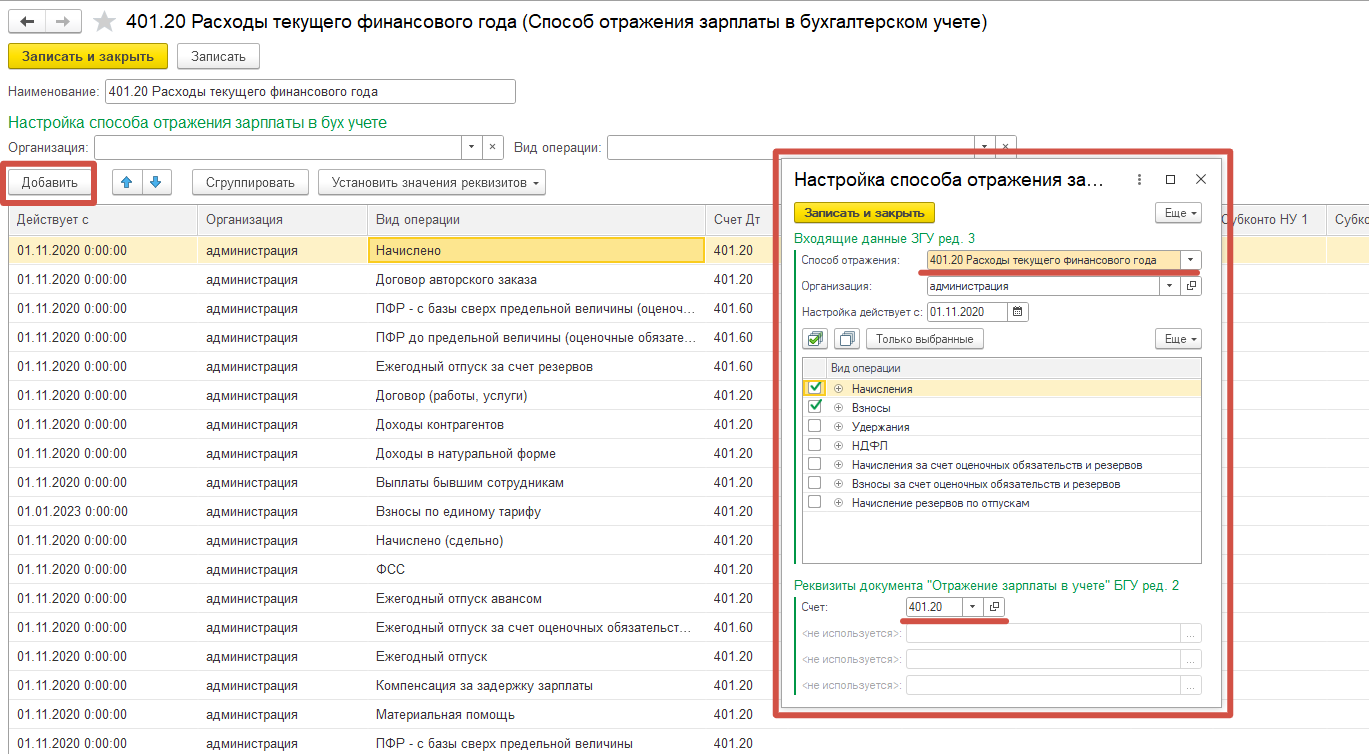The width and height of the screenshot is (1369, 754).
Task: Move the row up with the blue arrow
Action: (x=127, y=182)
